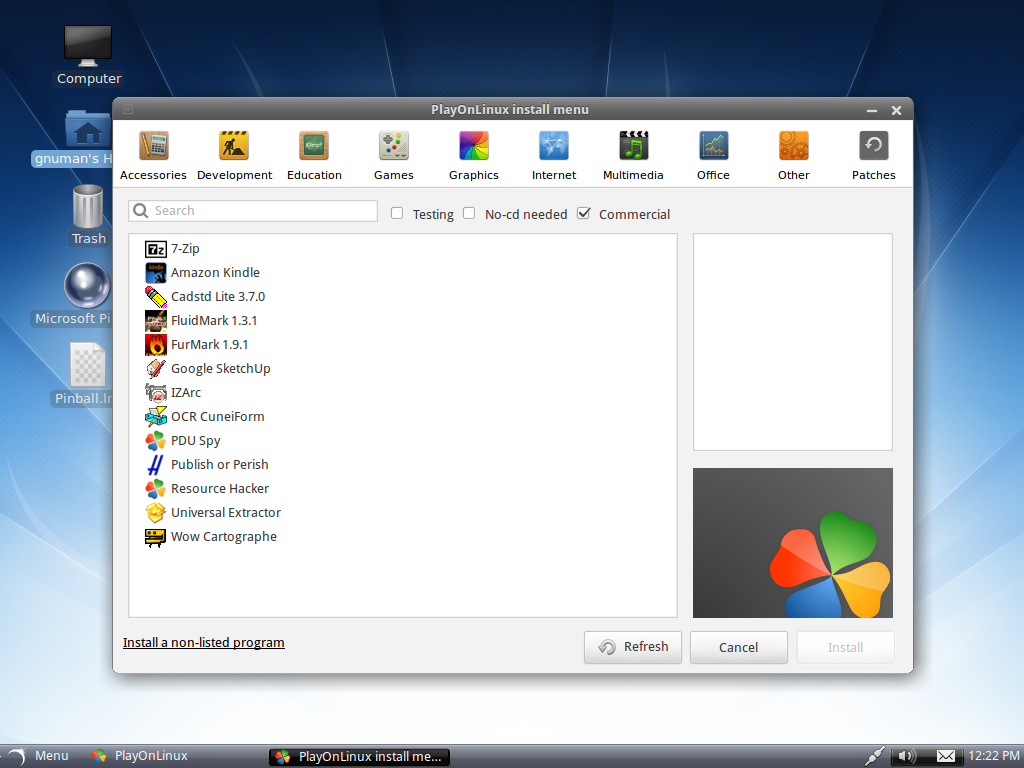Open the Internet category icon

coord(554,146)
